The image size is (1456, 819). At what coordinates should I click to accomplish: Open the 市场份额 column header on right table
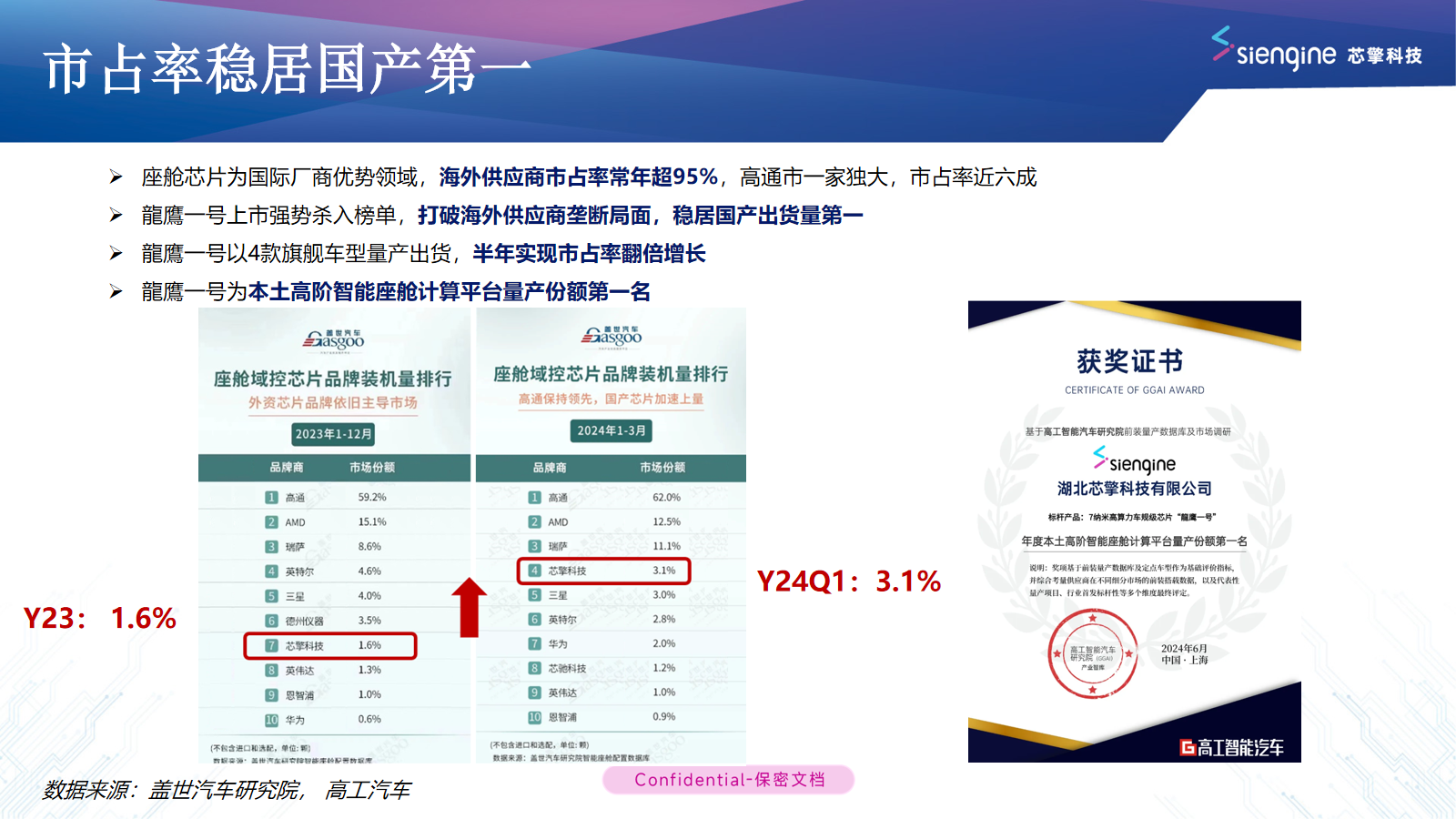(x=662, y=466)
